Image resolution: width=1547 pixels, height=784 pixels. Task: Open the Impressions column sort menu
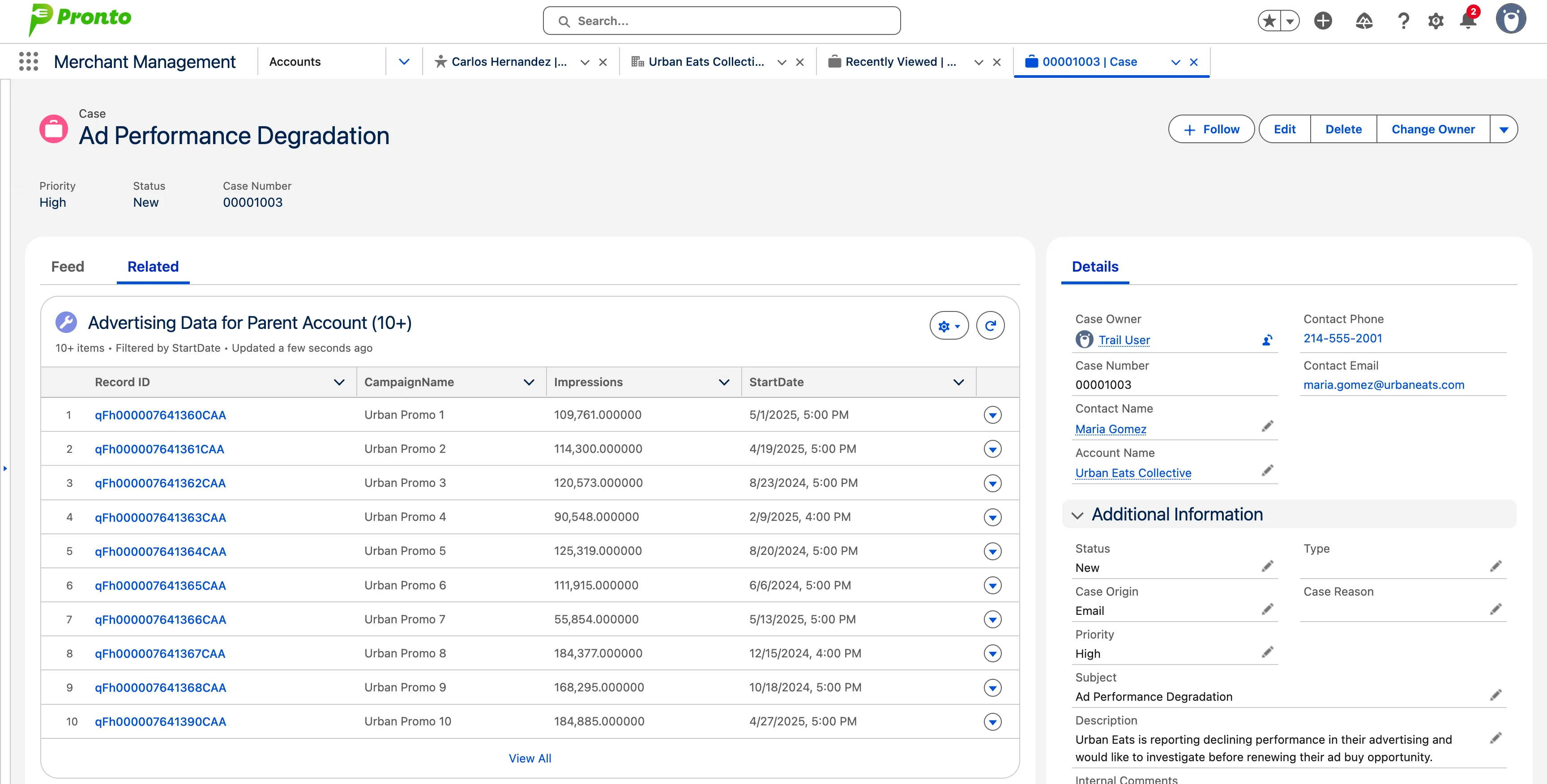point(724,383)
